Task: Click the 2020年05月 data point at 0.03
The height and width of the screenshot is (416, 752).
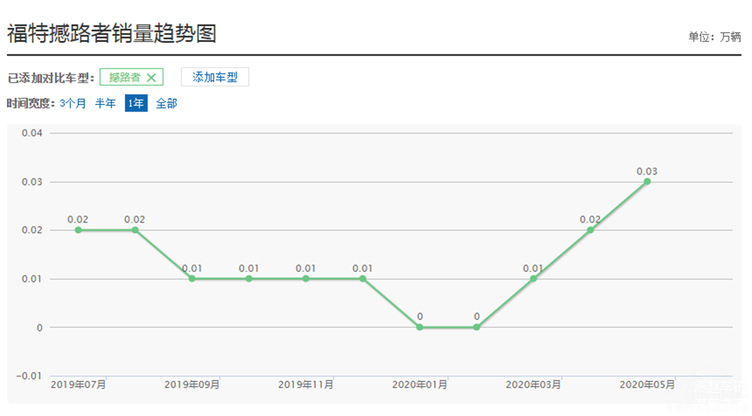Action: 647,181
